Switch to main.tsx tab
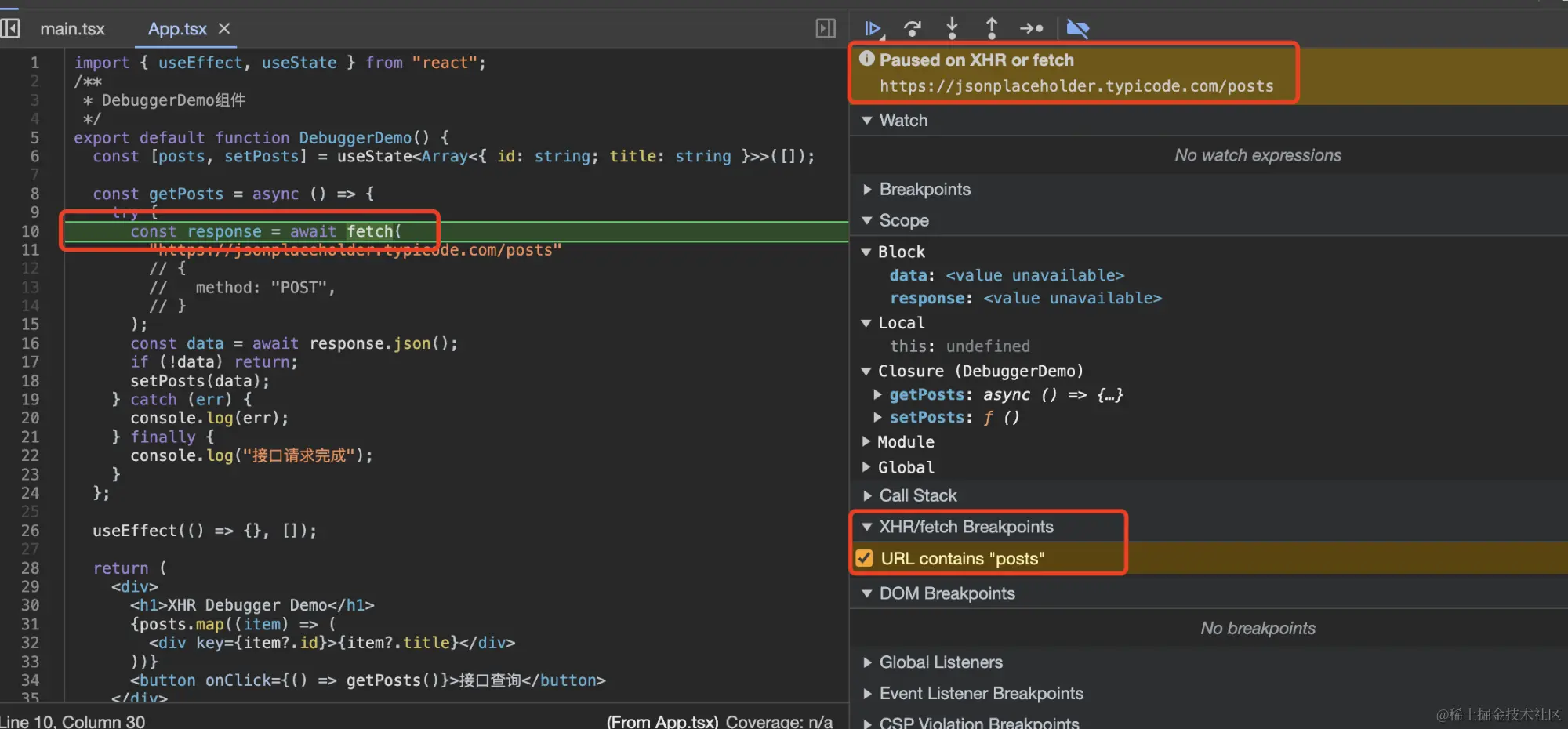 coord(72,29)
